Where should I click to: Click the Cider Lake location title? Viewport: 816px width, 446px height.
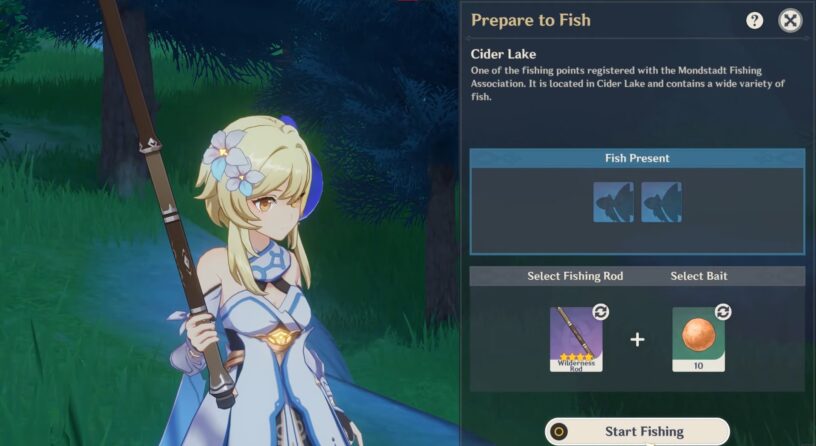tap(503, 54)
